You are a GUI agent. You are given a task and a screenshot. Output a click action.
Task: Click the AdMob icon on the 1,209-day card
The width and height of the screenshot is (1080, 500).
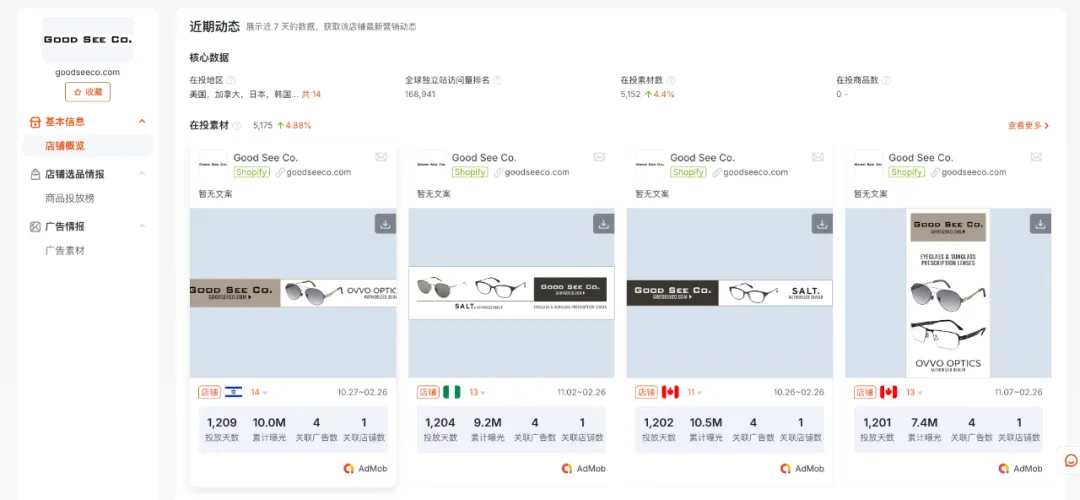[349, 468]
